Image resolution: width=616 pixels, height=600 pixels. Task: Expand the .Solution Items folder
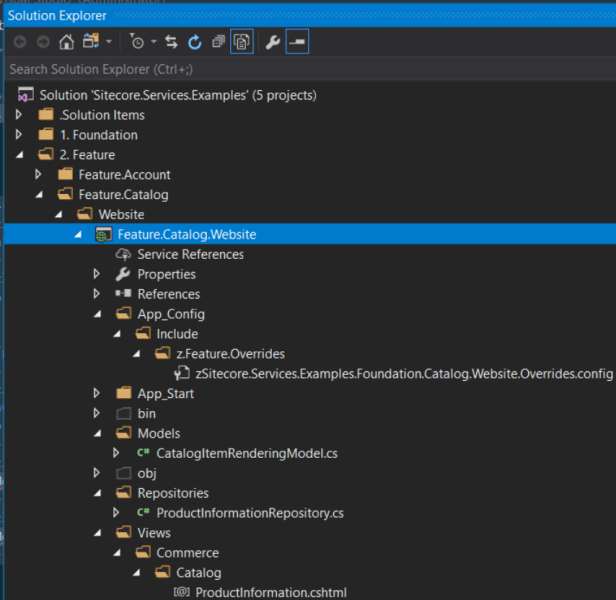click(18, 115)
